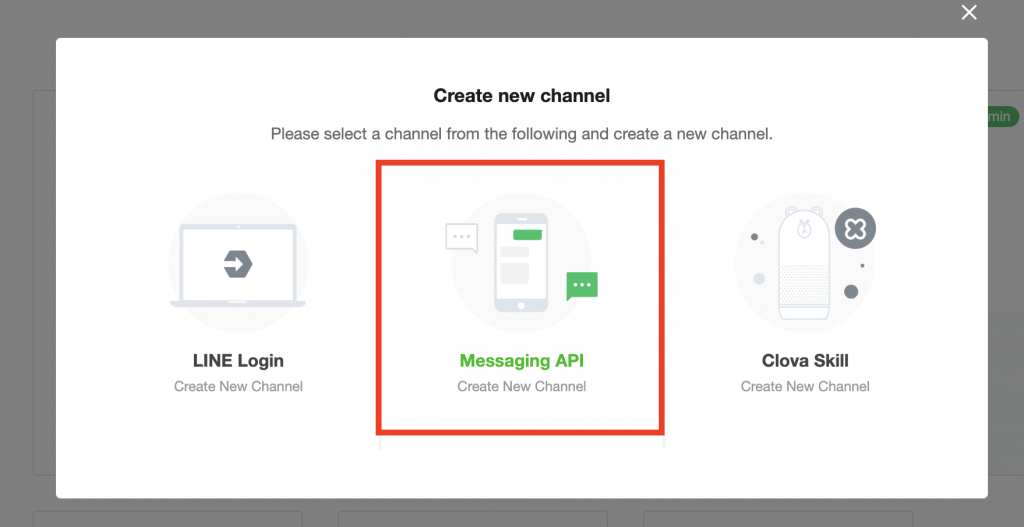Click the Create new channel heading
1024x527 pixels.
[522, 96]
